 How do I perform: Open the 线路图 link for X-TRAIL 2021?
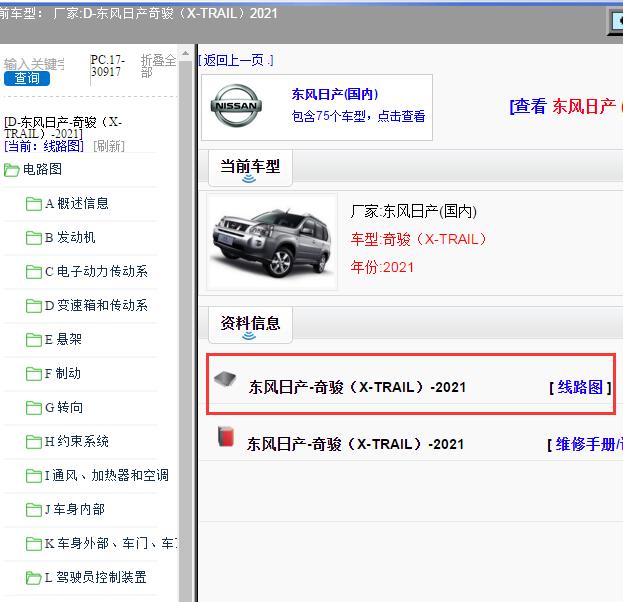click(580, 387)
